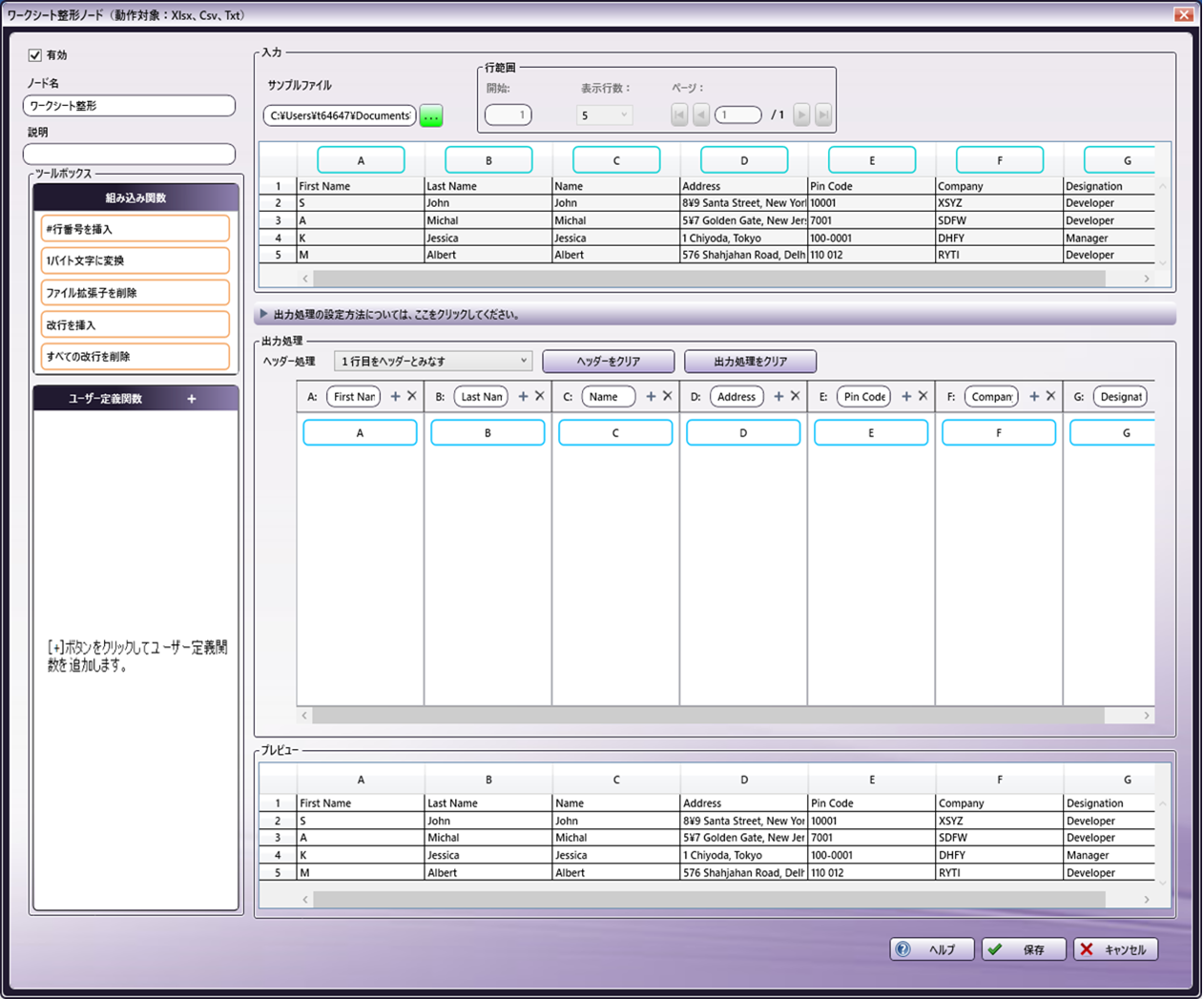Click the ヘルプ button
The width and height of the screenshot is (1204, 999).
tap(932, 949)
